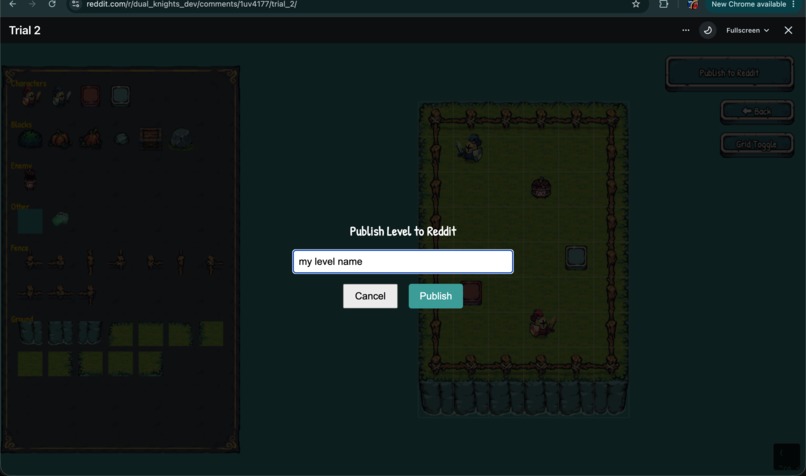The image size is (806, 476).
Task: Click the Characters section label
Action: tap(29, 83)
